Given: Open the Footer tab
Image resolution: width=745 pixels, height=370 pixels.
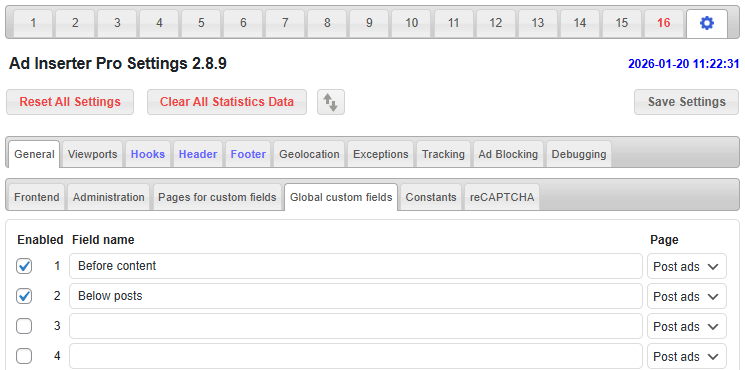Looking at the screenshot, I should (248, 154).
